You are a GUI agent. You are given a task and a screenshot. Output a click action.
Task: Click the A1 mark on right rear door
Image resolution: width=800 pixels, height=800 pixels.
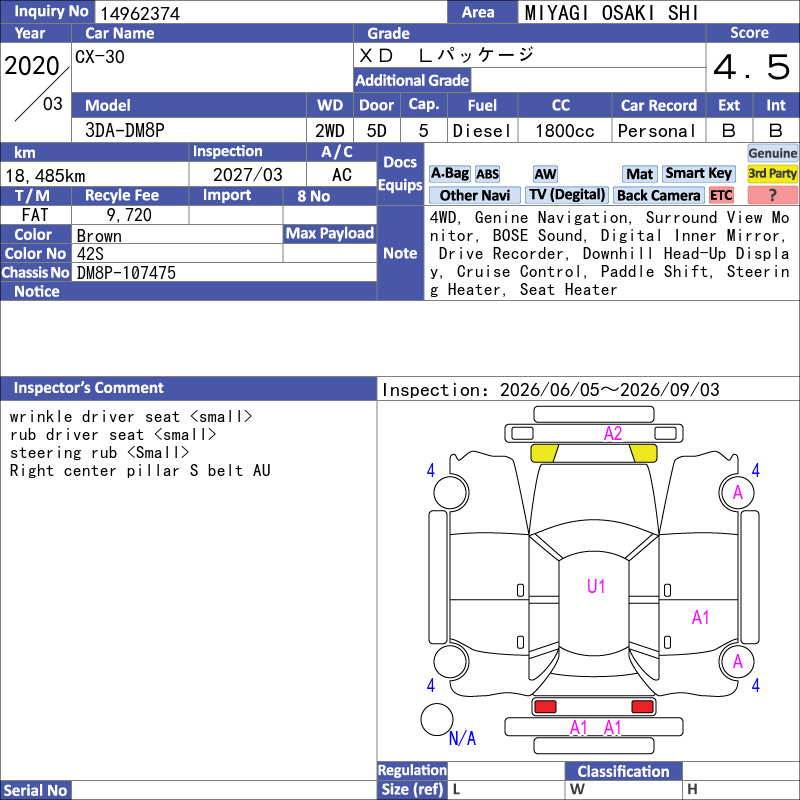click(701, 617)
